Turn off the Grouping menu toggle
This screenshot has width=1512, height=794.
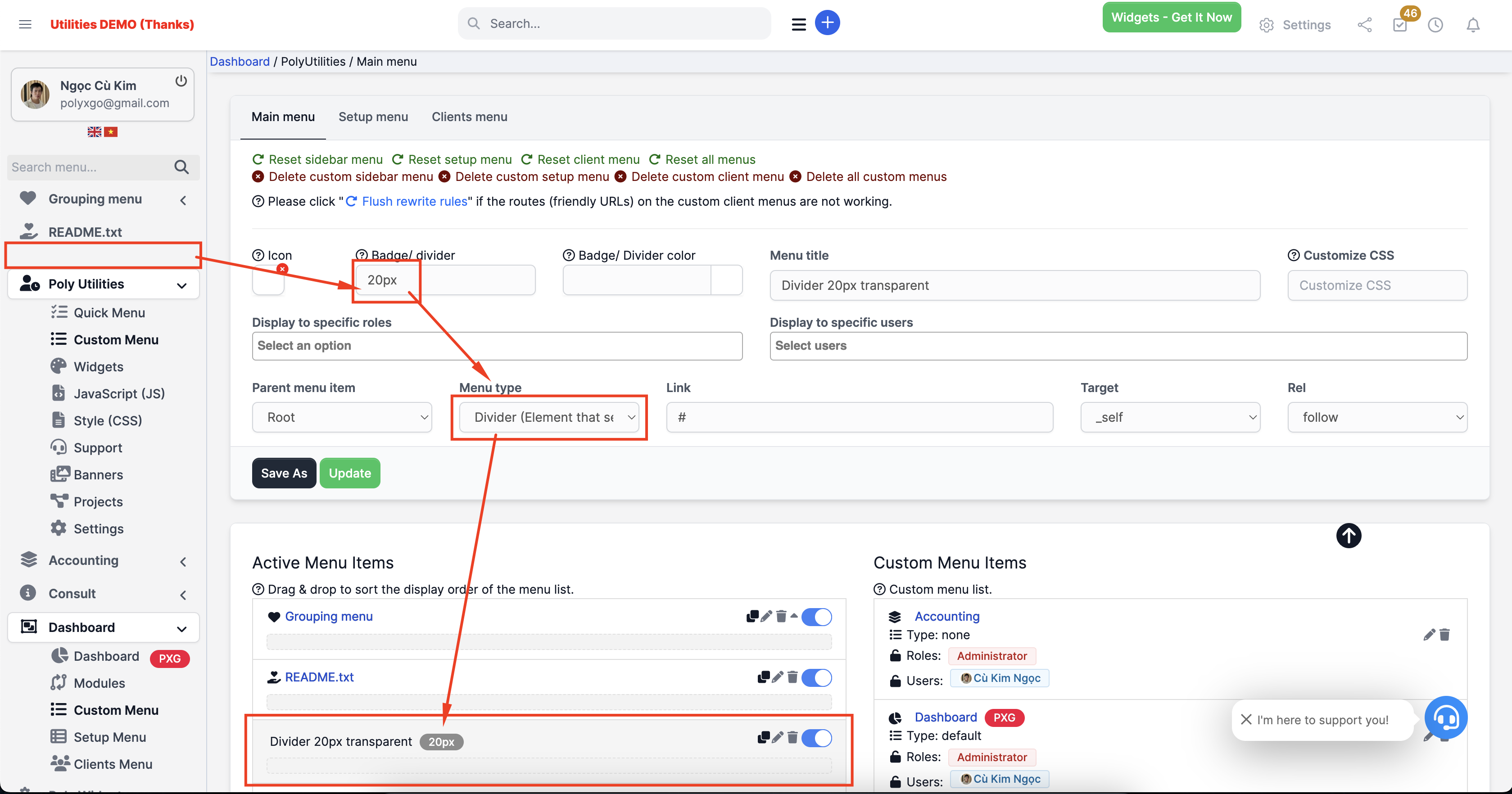click(817, 617)
